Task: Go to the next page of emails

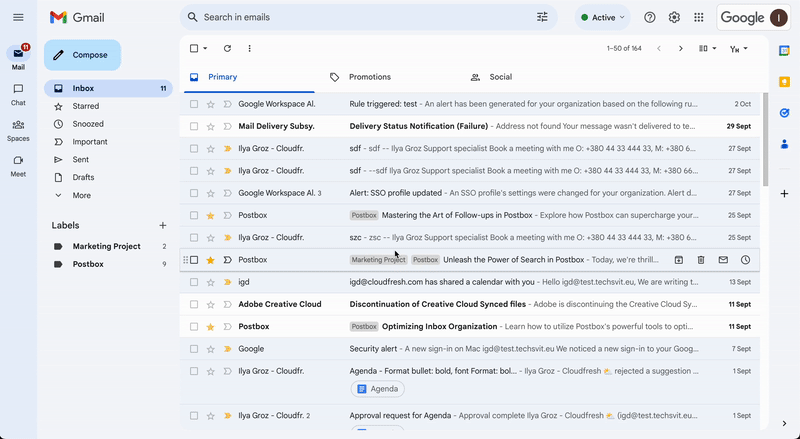Action: point(681,48)
